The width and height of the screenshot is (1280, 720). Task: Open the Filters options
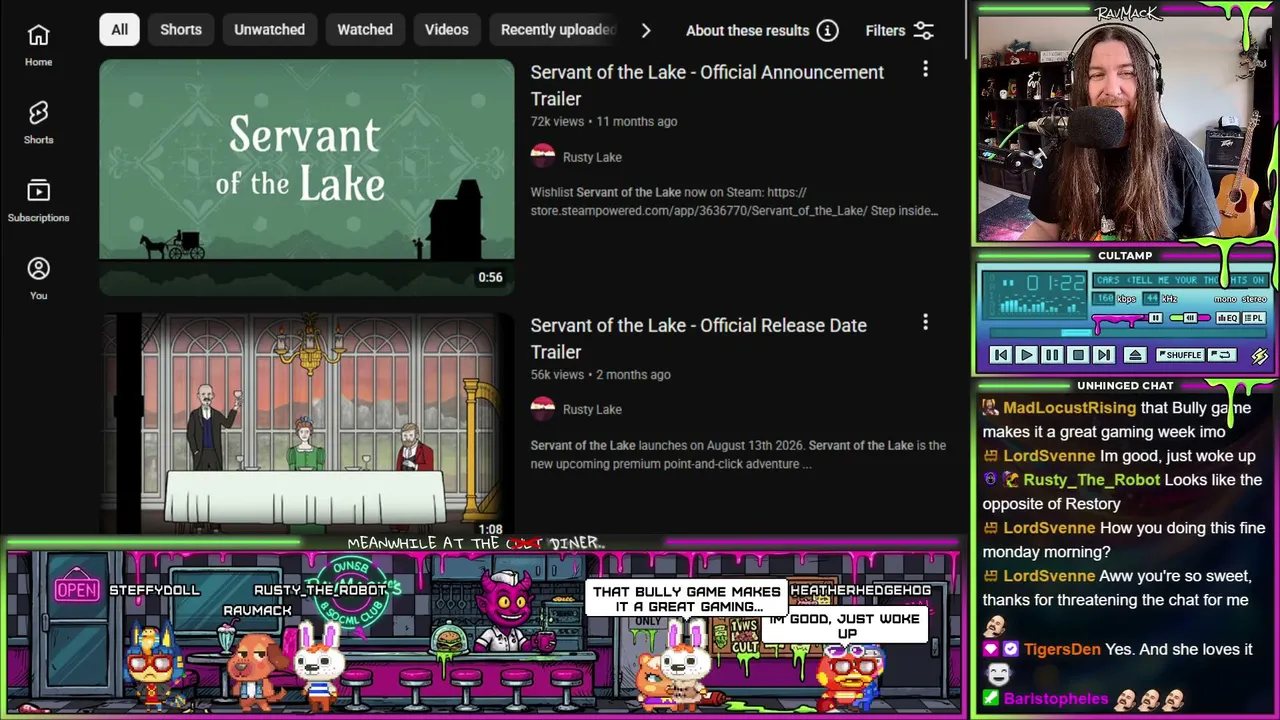point(900,30)
